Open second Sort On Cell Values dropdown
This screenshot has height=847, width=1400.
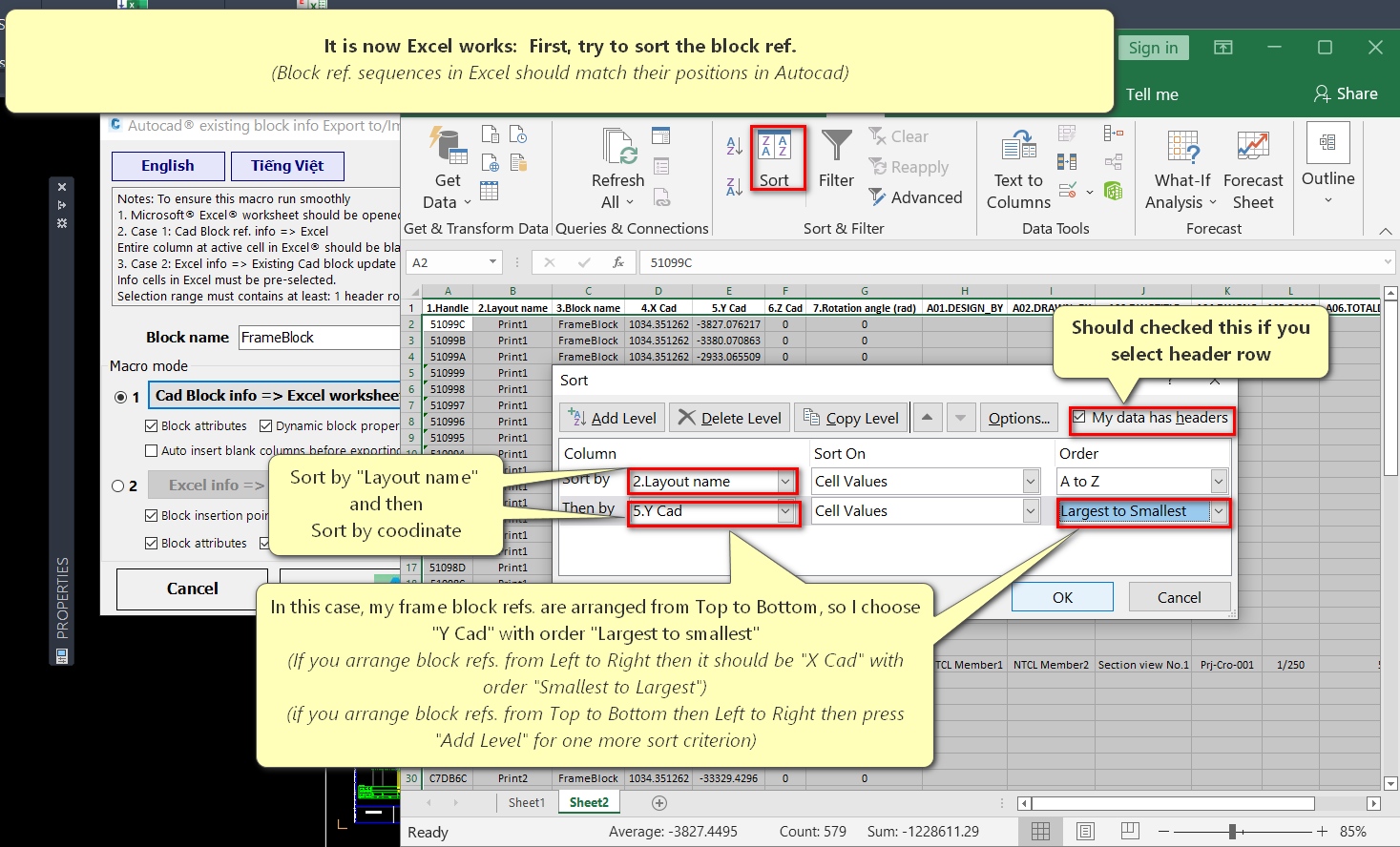tap(1031, 511)
